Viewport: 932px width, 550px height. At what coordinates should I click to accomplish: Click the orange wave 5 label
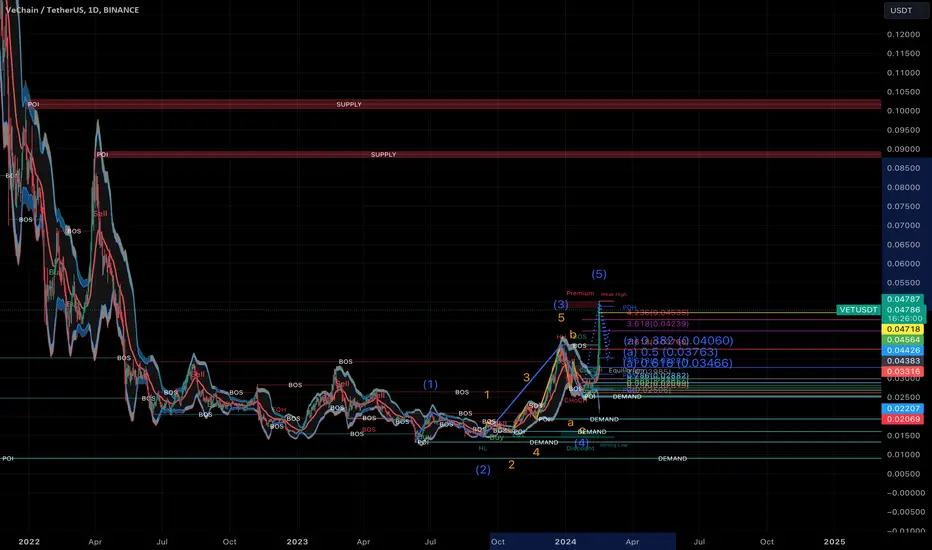(x=561, y=318)
